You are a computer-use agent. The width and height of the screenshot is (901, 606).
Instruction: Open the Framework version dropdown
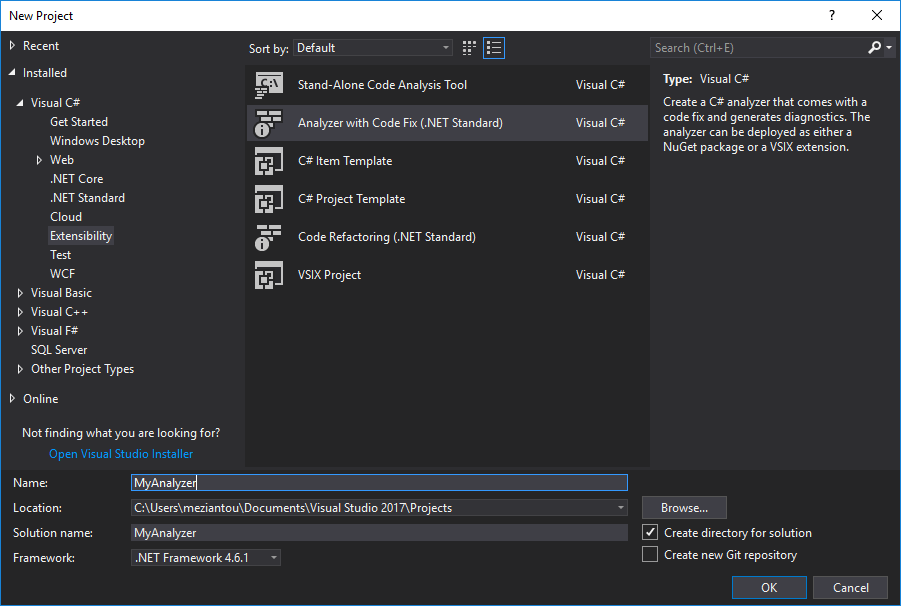pos(206,558)
